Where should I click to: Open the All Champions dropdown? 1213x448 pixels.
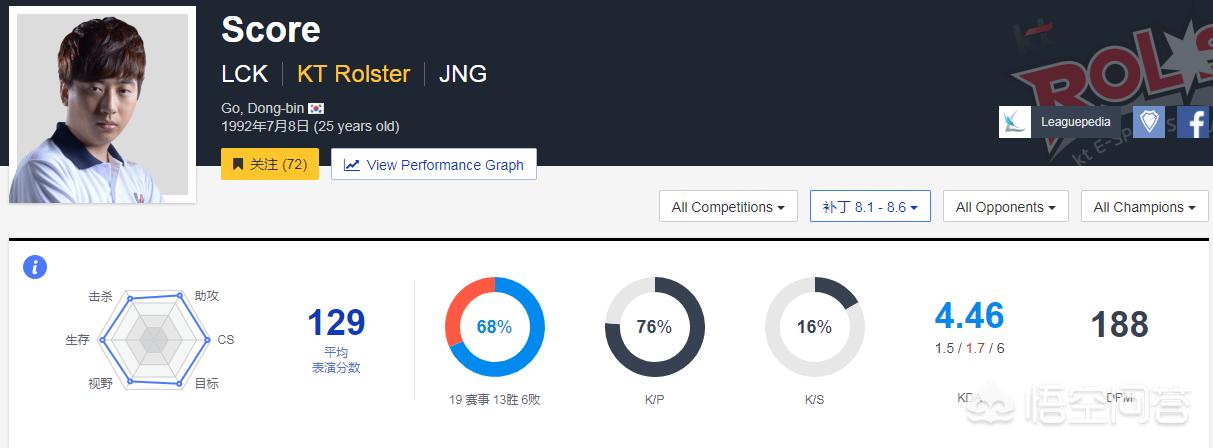click(1145, 207)
